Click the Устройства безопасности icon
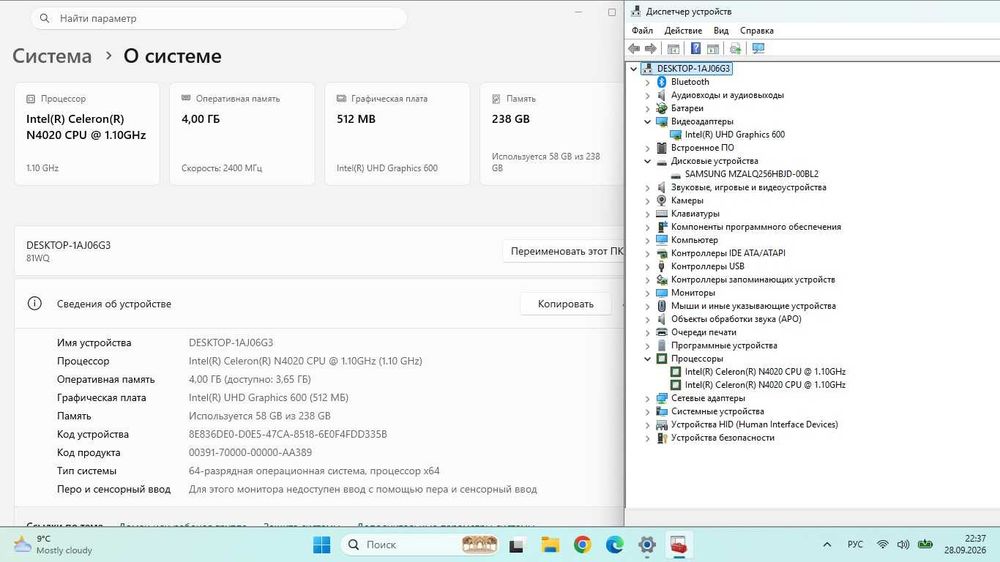Screen dimensions: 1000x562 (661, 438)
